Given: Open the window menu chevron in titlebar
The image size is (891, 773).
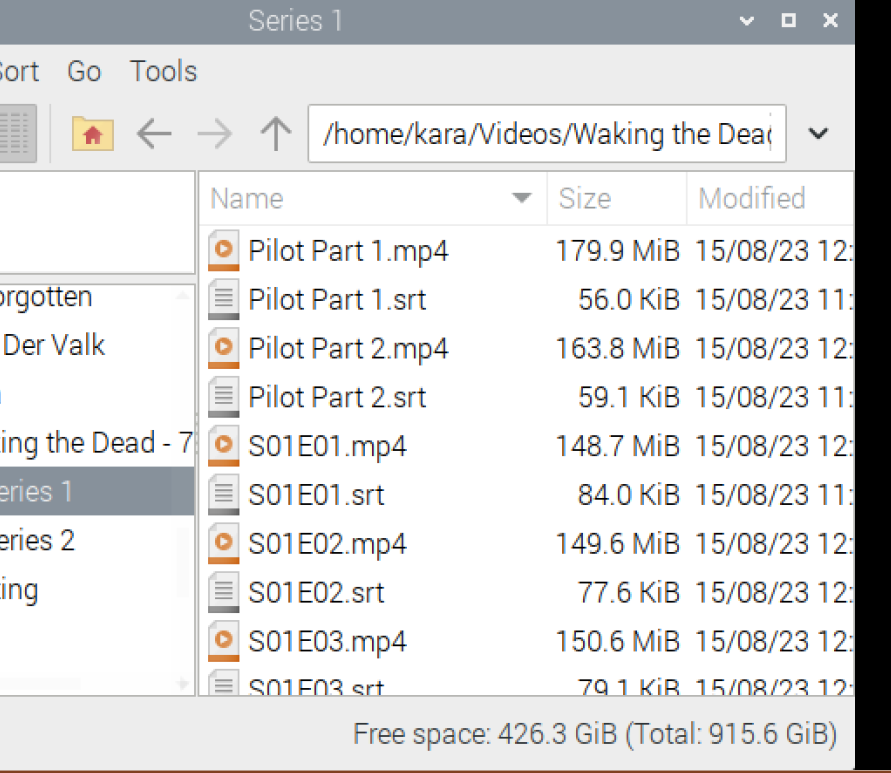Looking at the screenshot, I should point(746,20).
